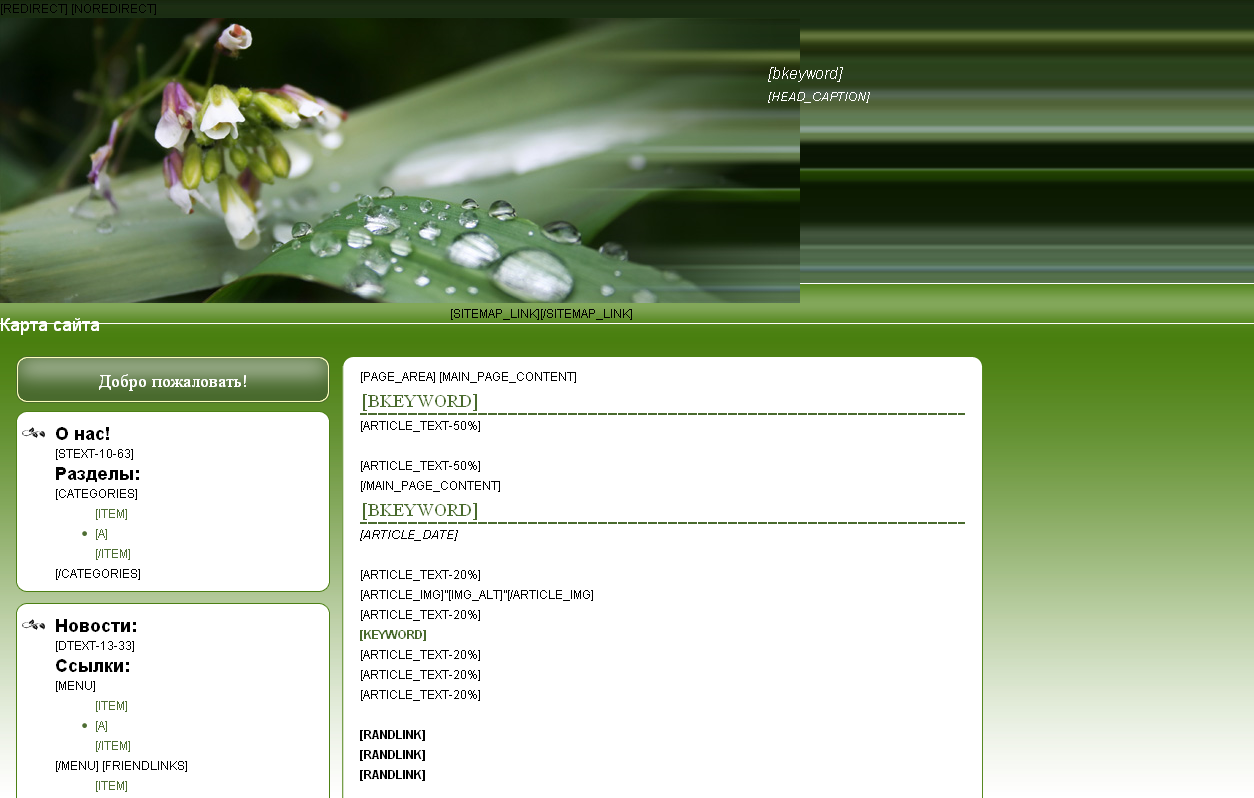
Task: Click the "Добро пожаловать!" welcome banner
Action: 173,381
